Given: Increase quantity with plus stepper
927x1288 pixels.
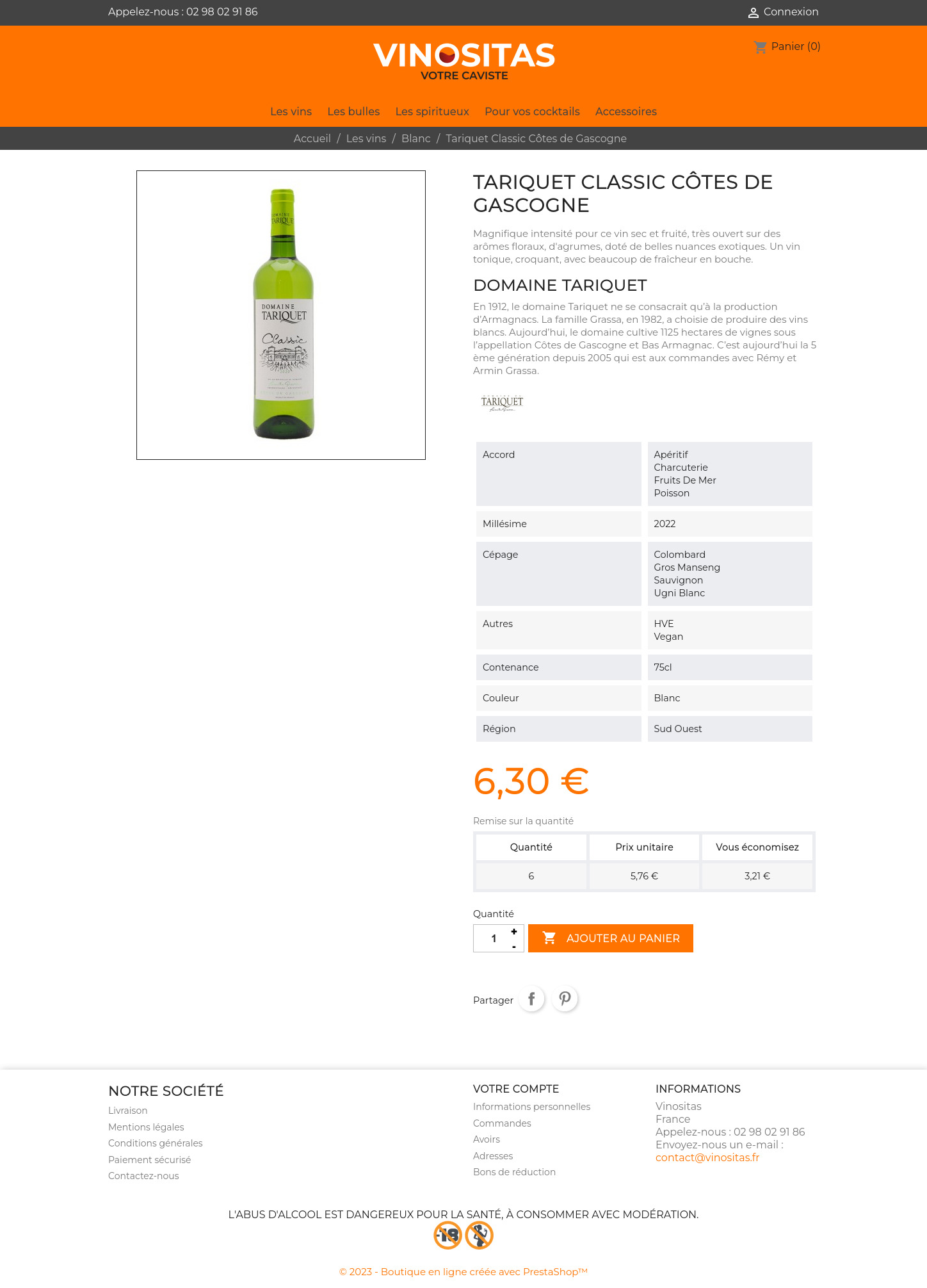Looking at the screenshot, I should coord(514,931).
